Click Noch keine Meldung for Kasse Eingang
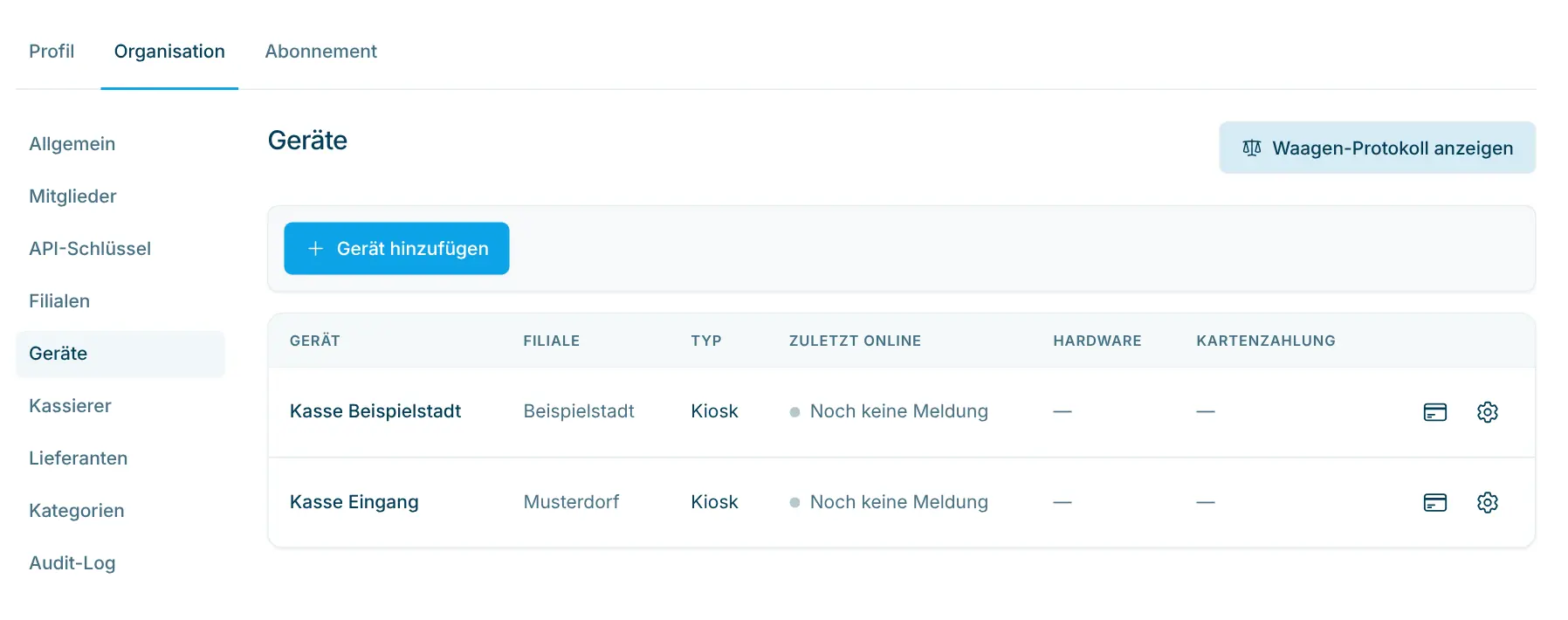Screen dimensions: 1568x620 click(898, 502)
